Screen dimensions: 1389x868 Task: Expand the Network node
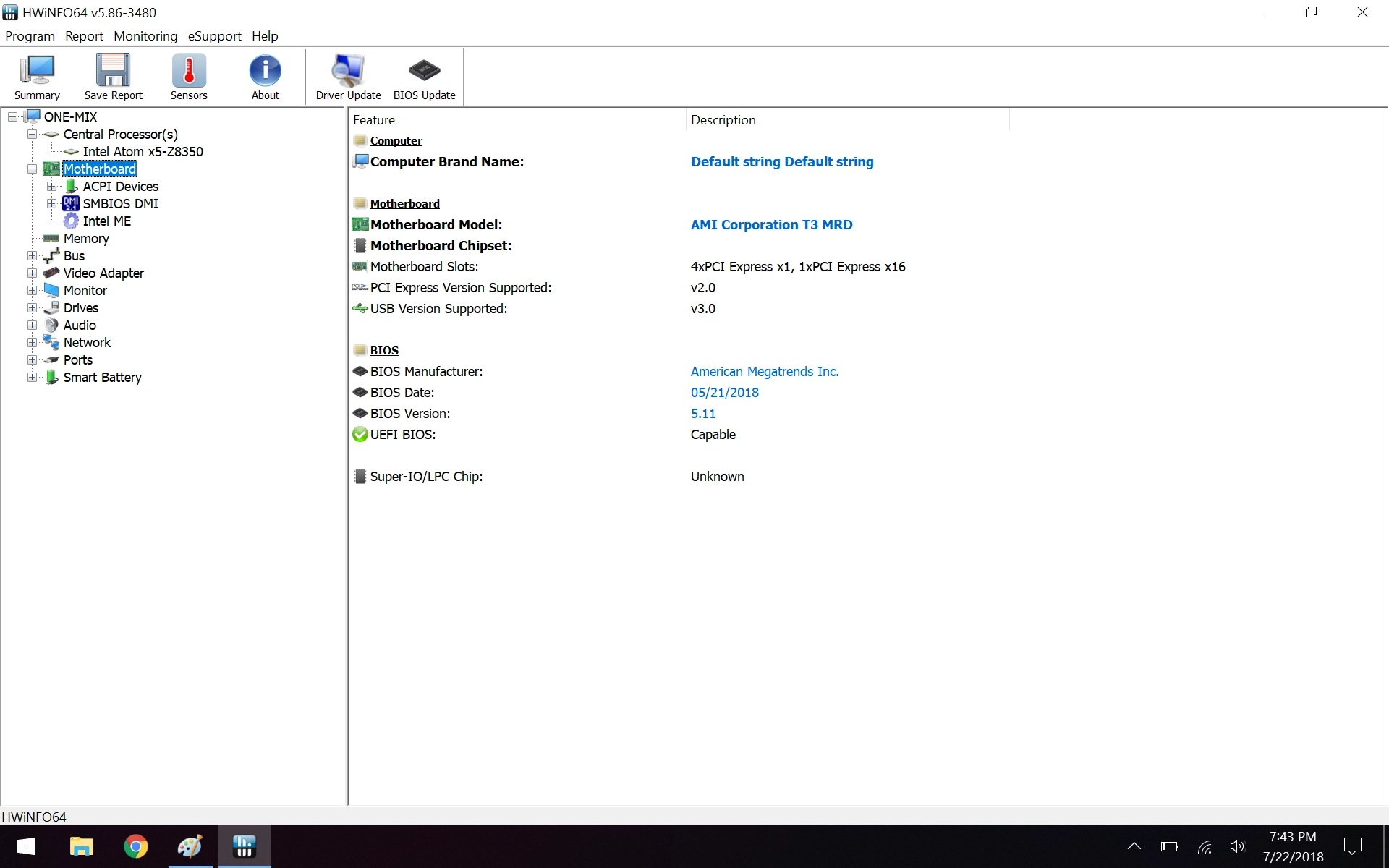(33, 343)
